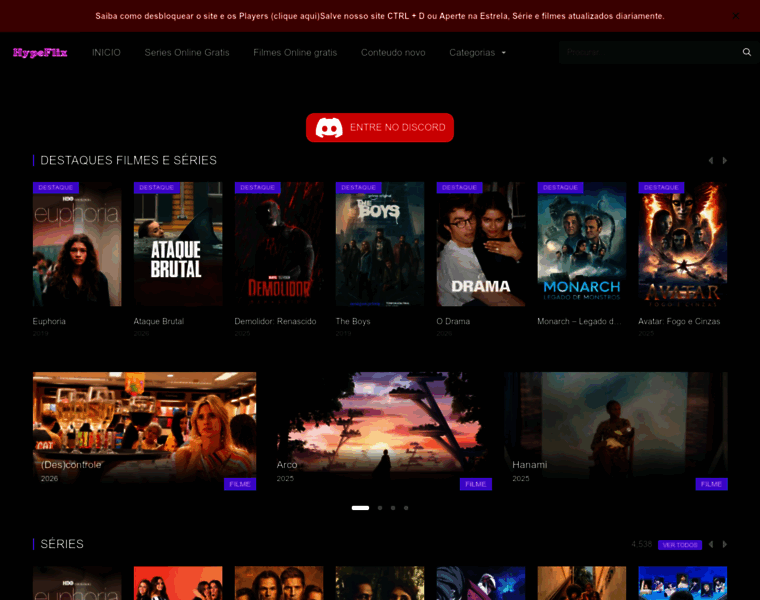The image size is (760, 600).
Task: Open the Avatar Fogo e Cinzas poster
Action: pyautogui.click(x=682, y=244)
